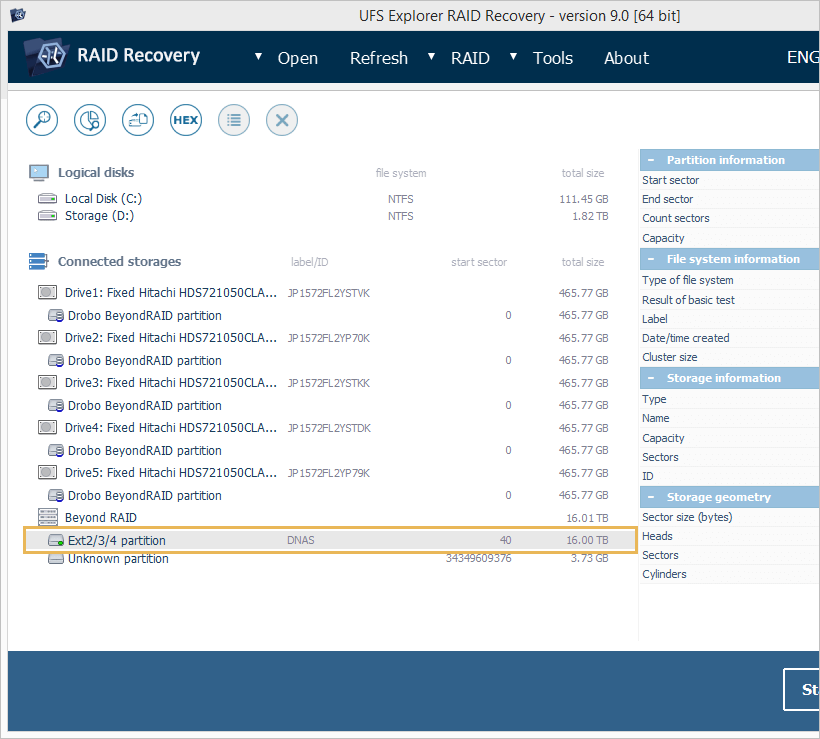Collapse the Storage information section
This screenshot has width=820, height=739.
651,378
